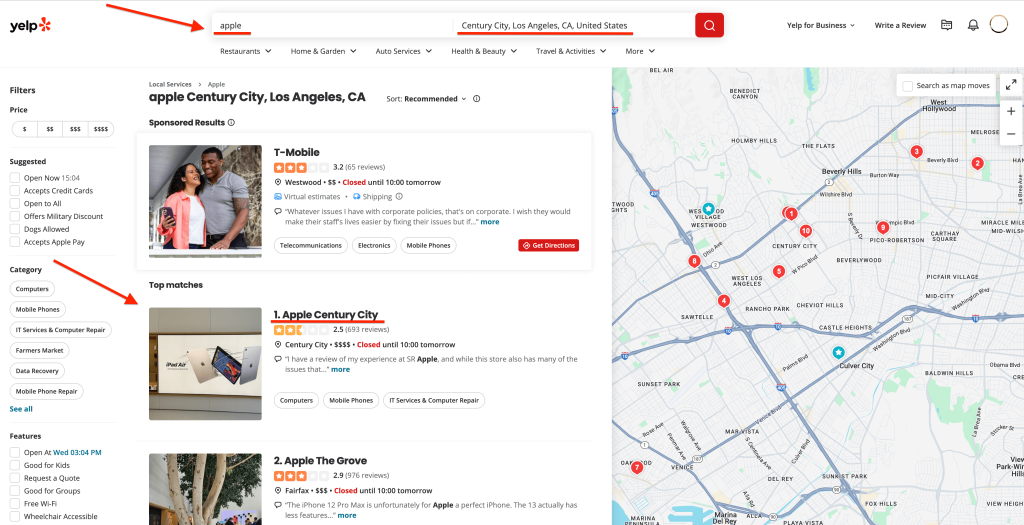The height and width of the screenshot is (525, 1024).
Task: Zoom out on the map
Action: [1011, 134]
